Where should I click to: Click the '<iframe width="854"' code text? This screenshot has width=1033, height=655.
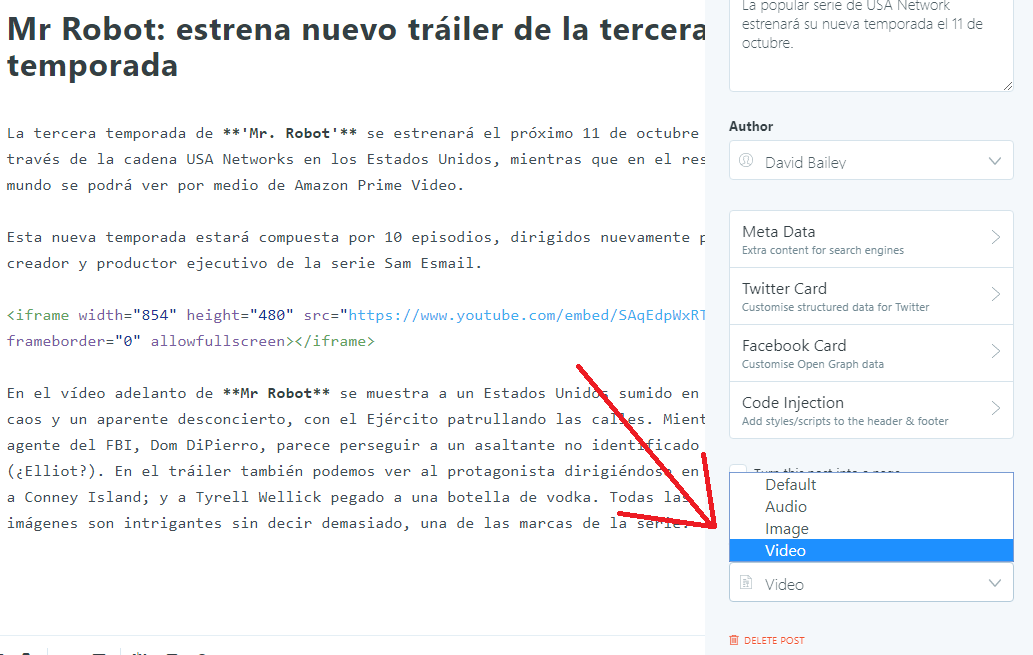(92, 315)
